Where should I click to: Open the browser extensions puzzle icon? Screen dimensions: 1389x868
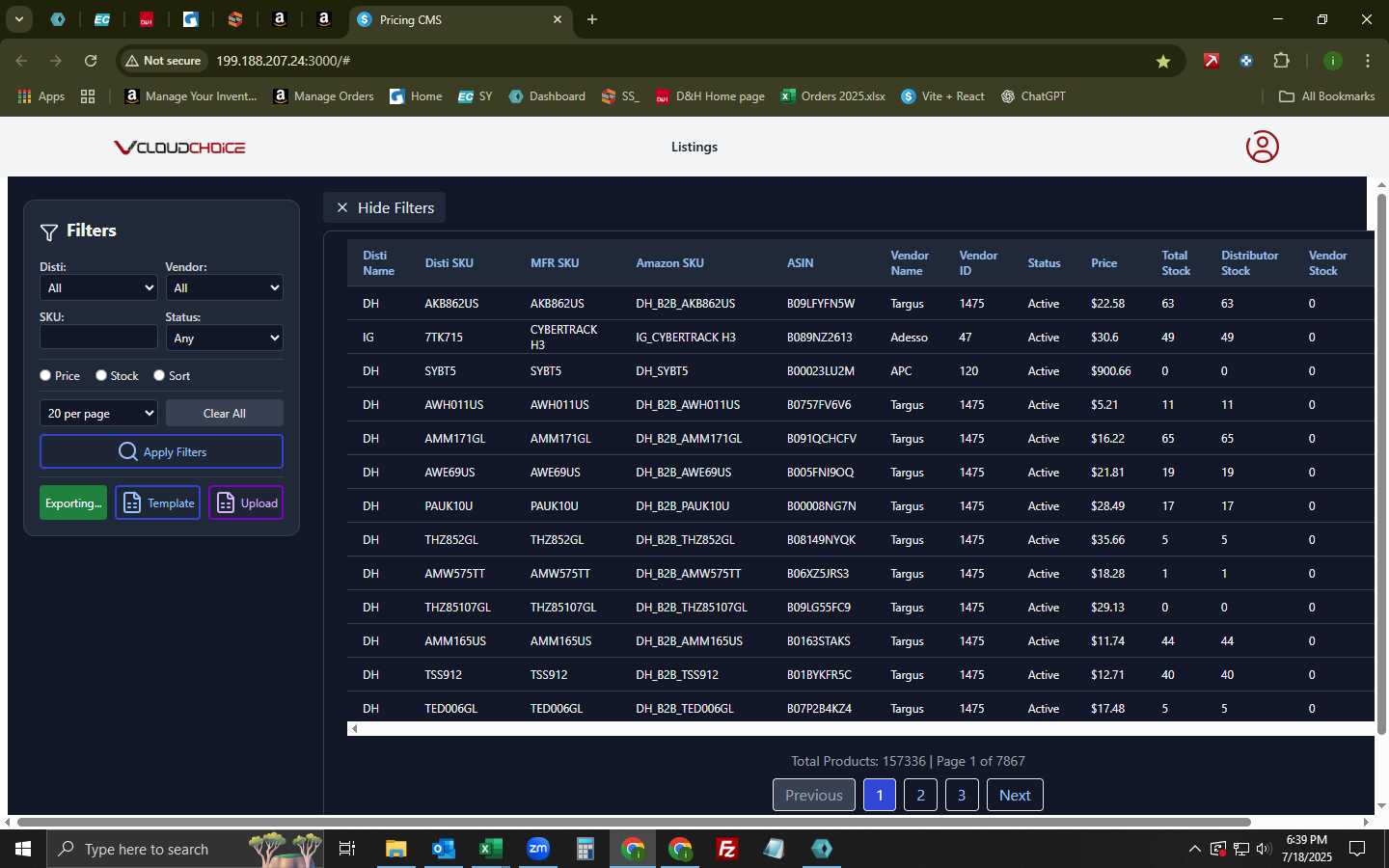(1281, 61)
